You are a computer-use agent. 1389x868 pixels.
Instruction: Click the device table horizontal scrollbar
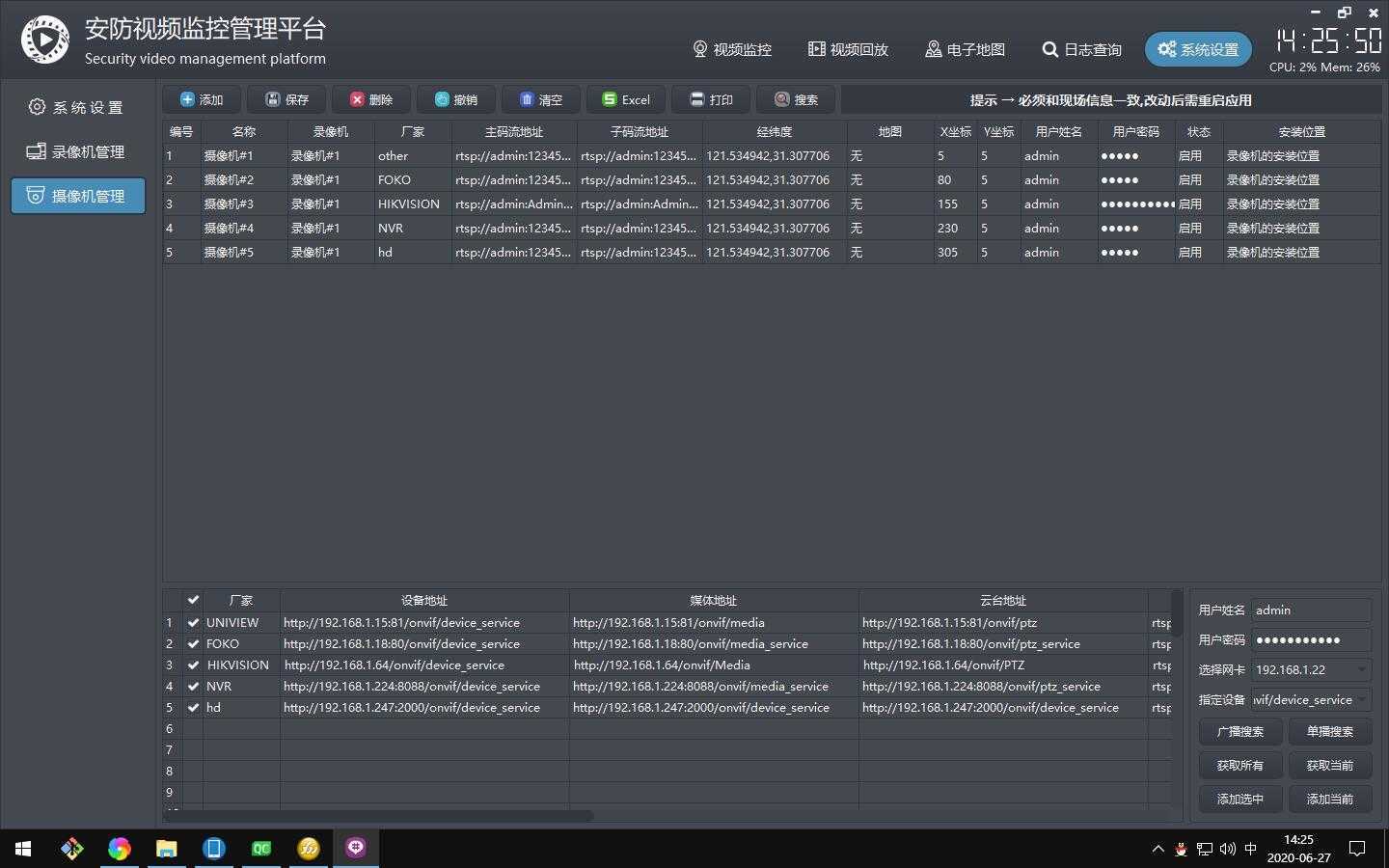(379, 816)
